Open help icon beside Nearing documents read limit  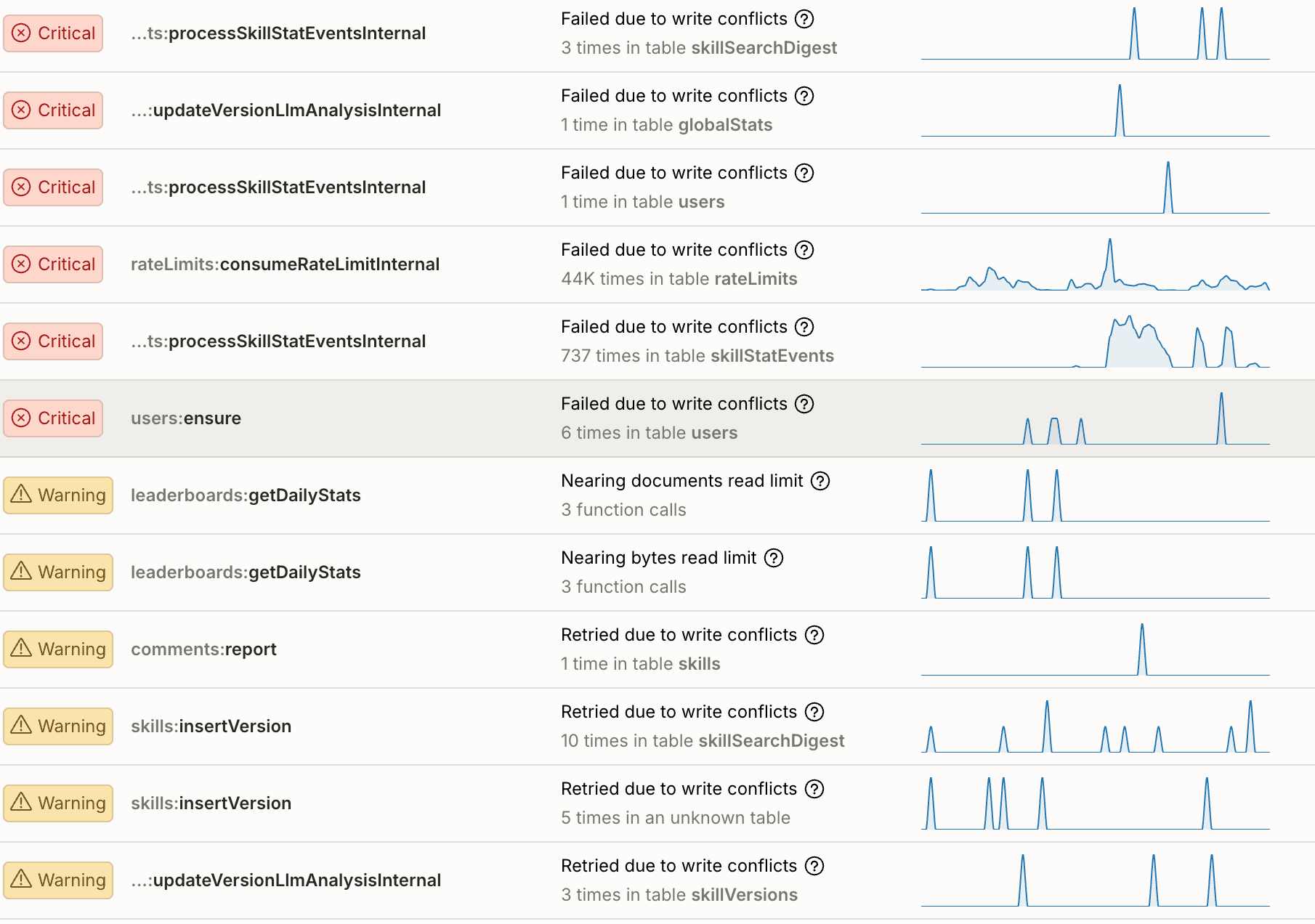point(820,481)
